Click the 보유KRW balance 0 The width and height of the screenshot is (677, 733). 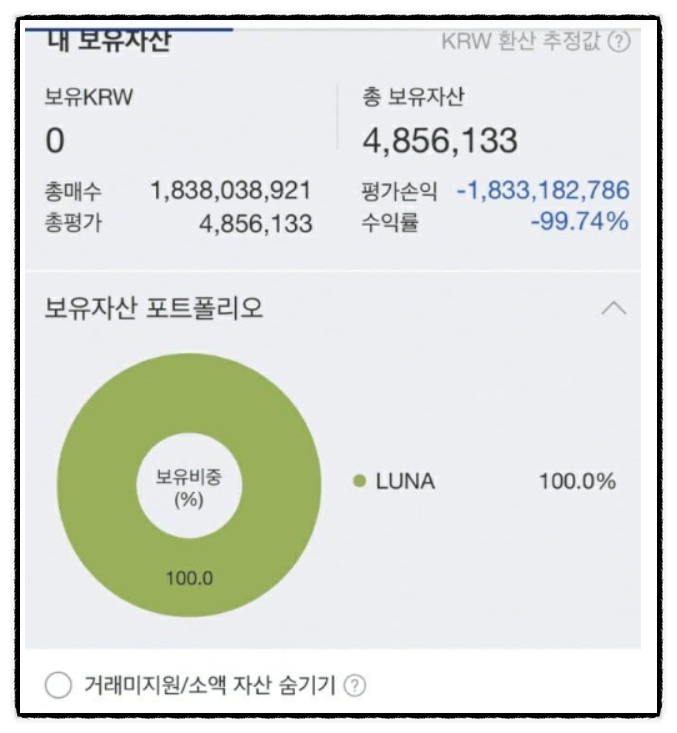tap(55, 141)
